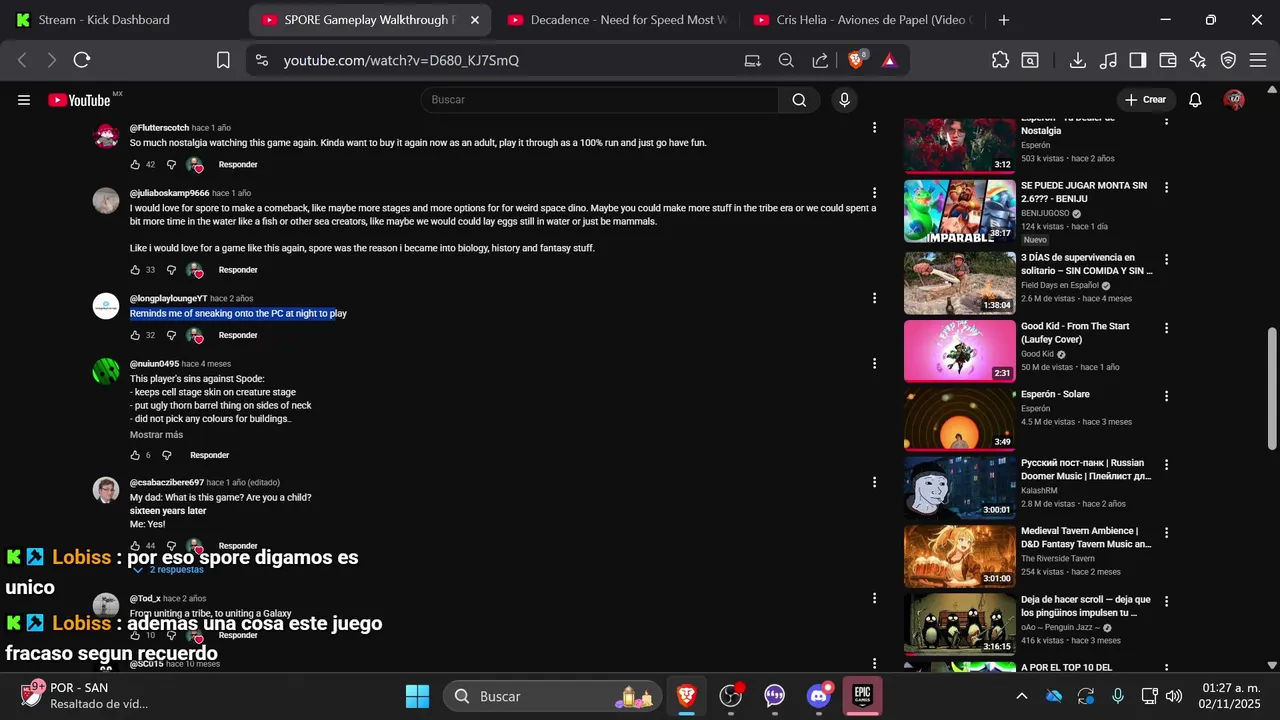Open '3 DÍAS de supervivencia en solitario' thumbnail
This screenshot has width=1280, height=720.
point(960,283)
